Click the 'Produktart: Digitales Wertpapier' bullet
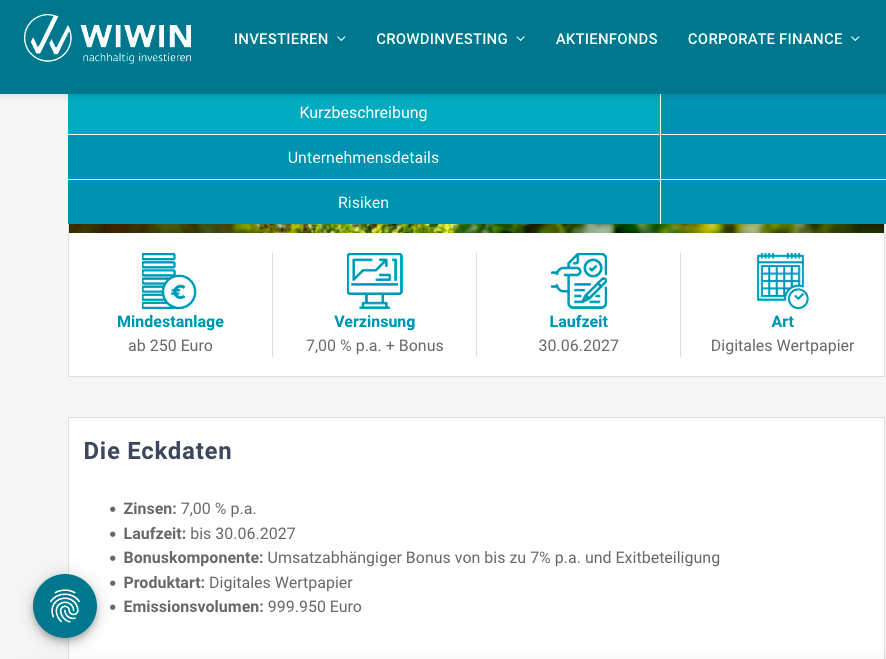886x659 pixels. pos(238,583)
